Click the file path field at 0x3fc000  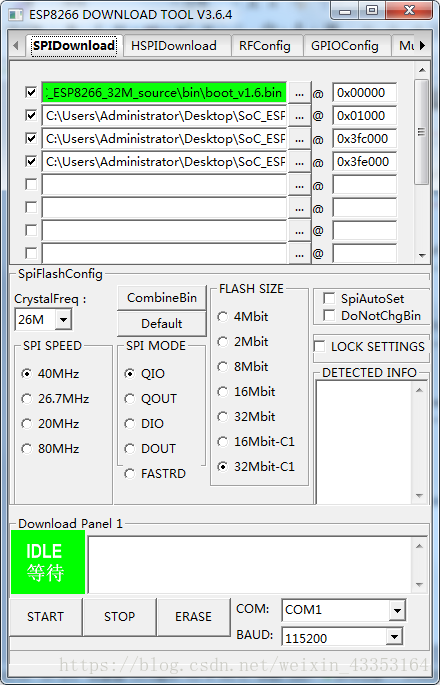(164, 139)
